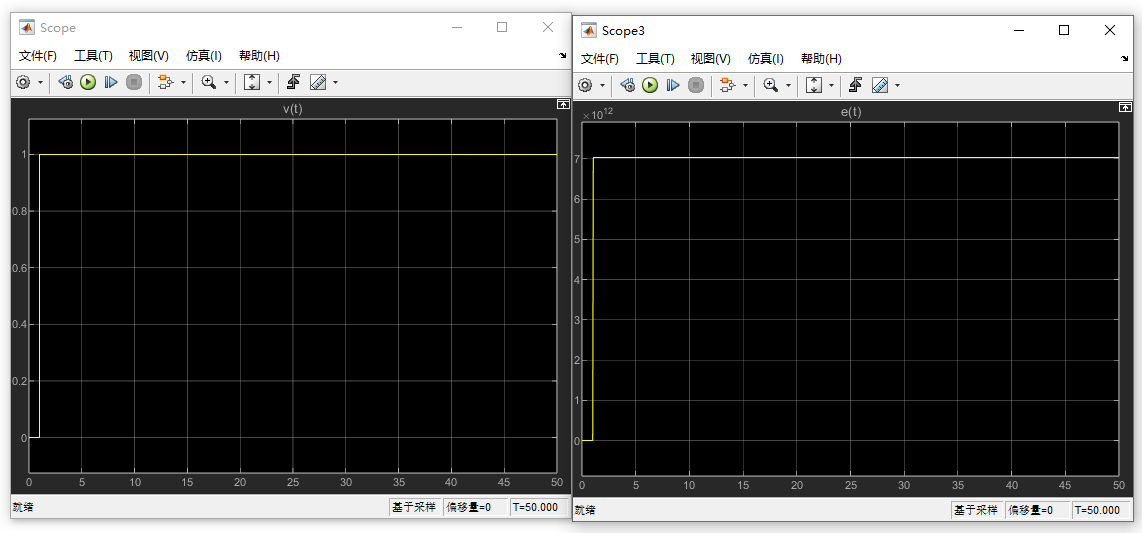Click scale axes limits icon in Scope
Screen dimensions: 1142x533
click(252, 82)
